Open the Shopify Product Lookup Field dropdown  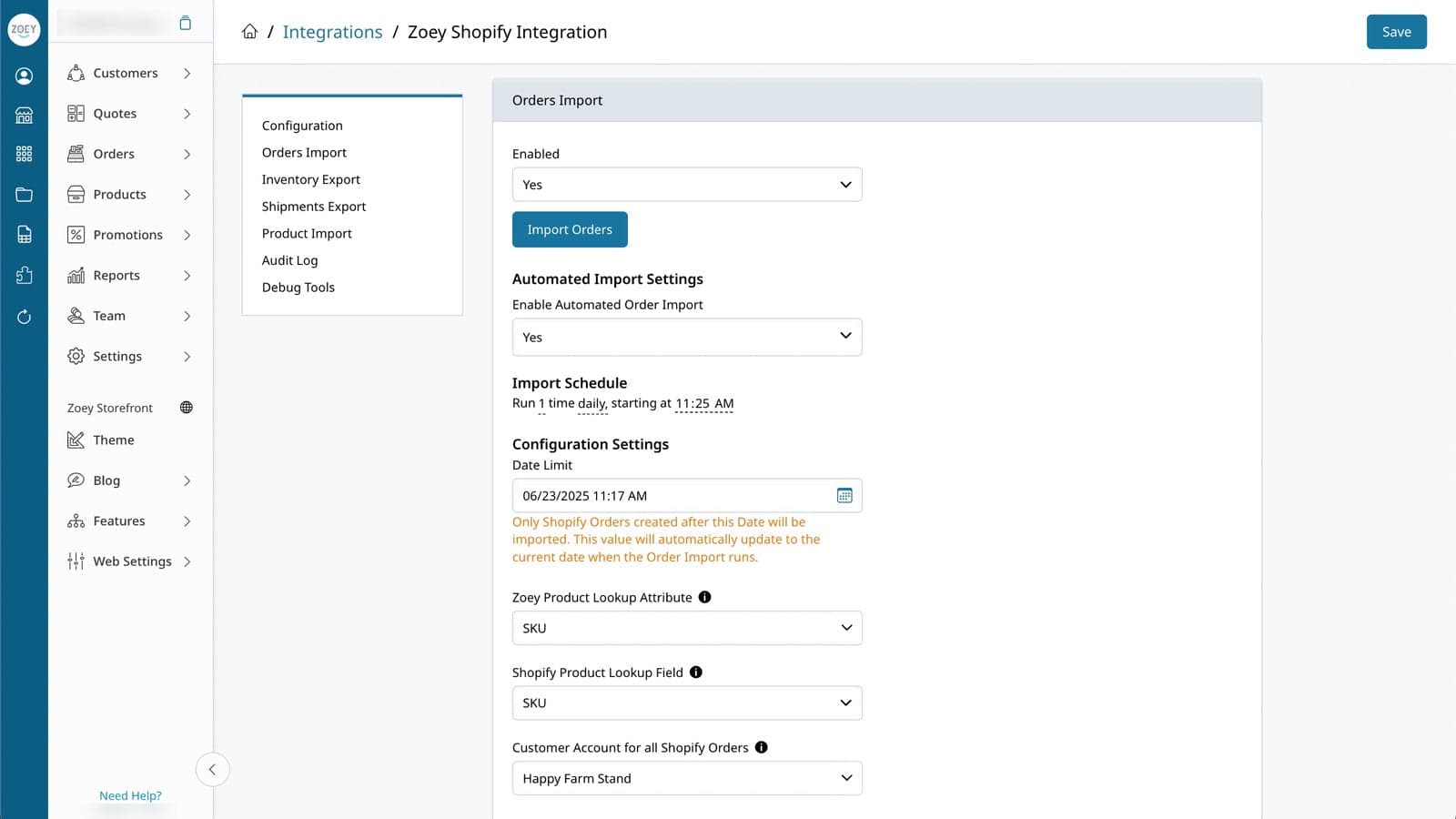tap(687, 703)
